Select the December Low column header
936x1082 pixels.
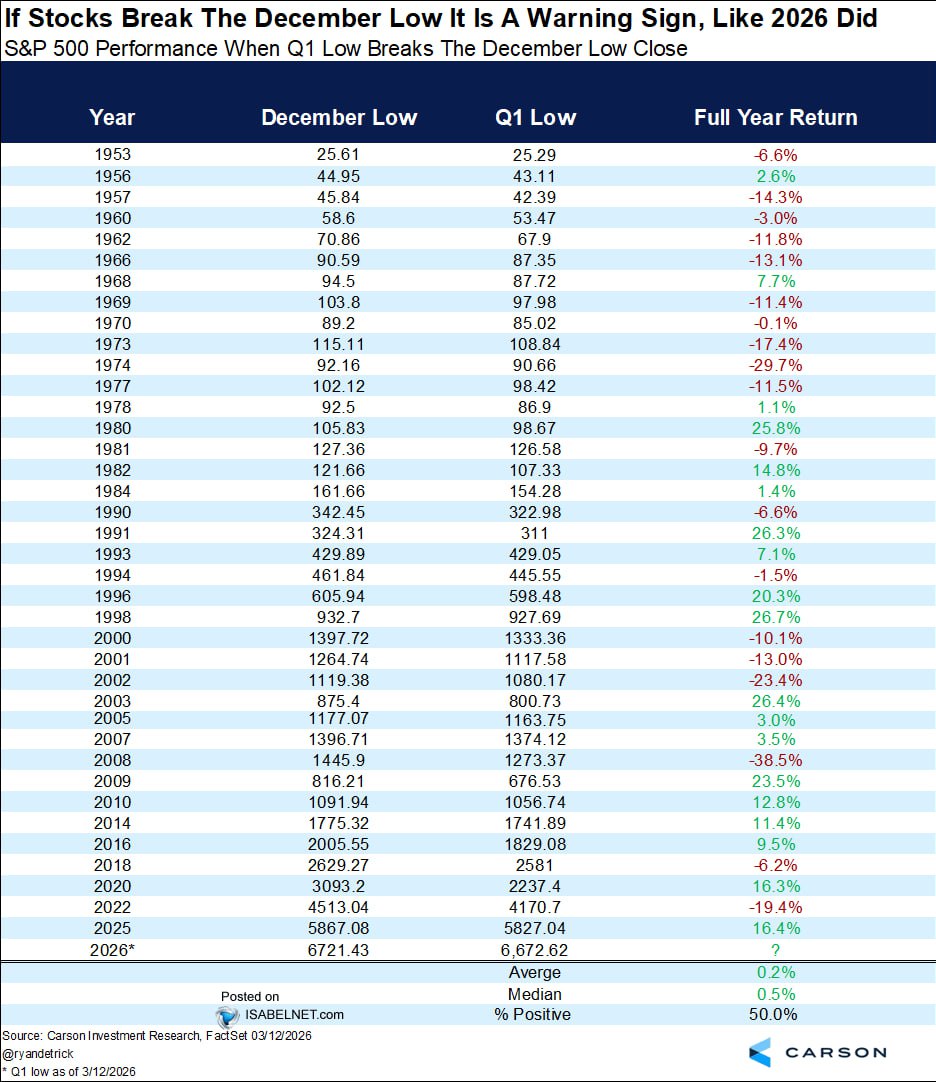[x=339, y=117]
